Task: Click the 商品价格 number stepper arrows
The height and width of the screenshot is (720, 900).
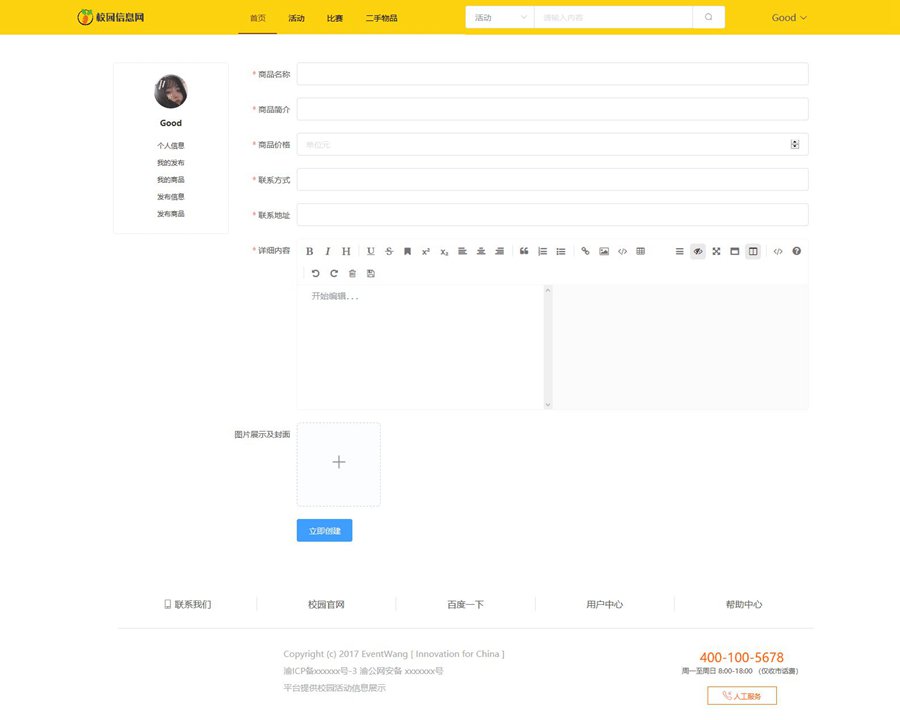Action: click(795, 144)
